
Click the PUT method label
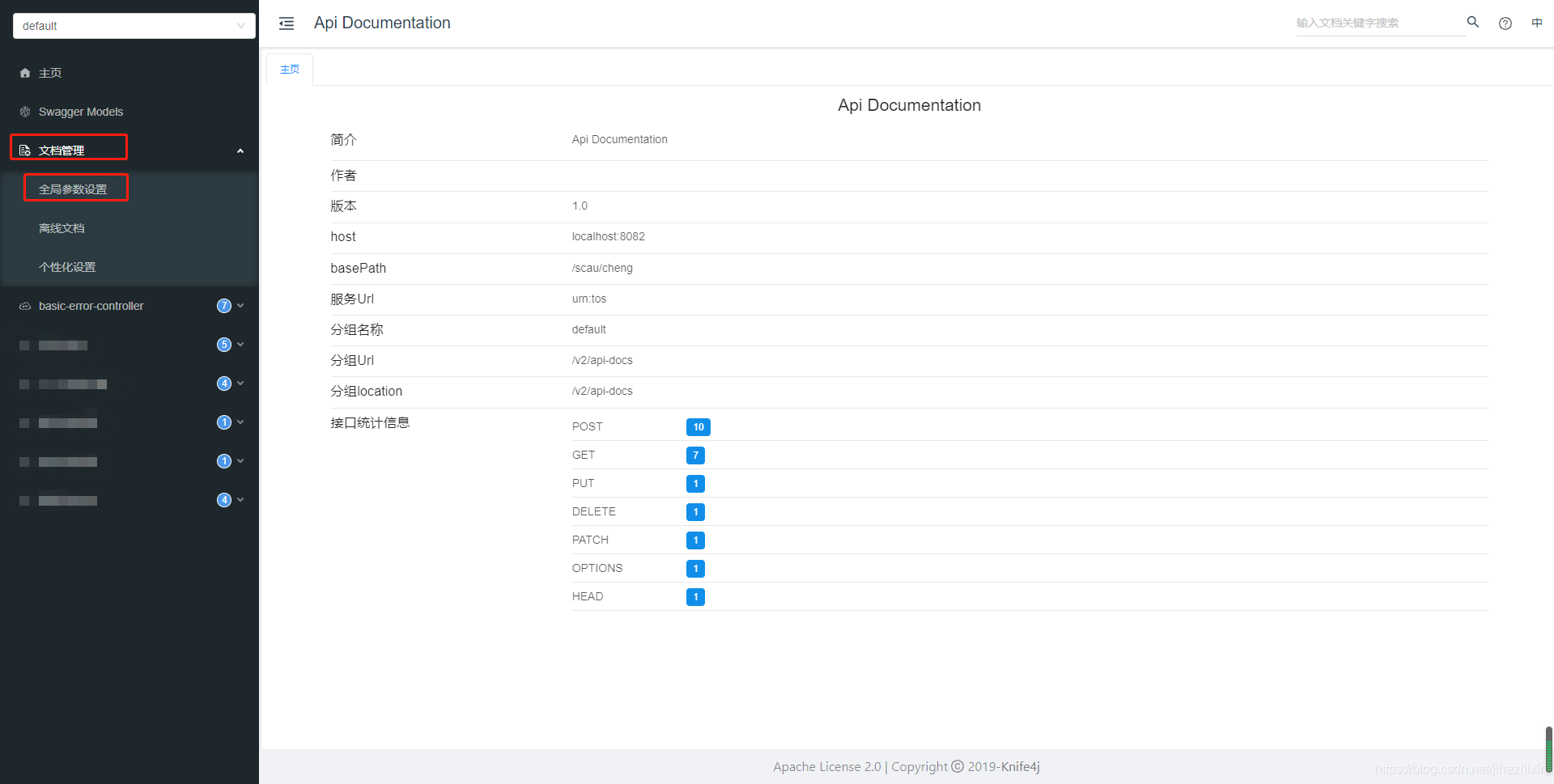click(x=583, y=484)
